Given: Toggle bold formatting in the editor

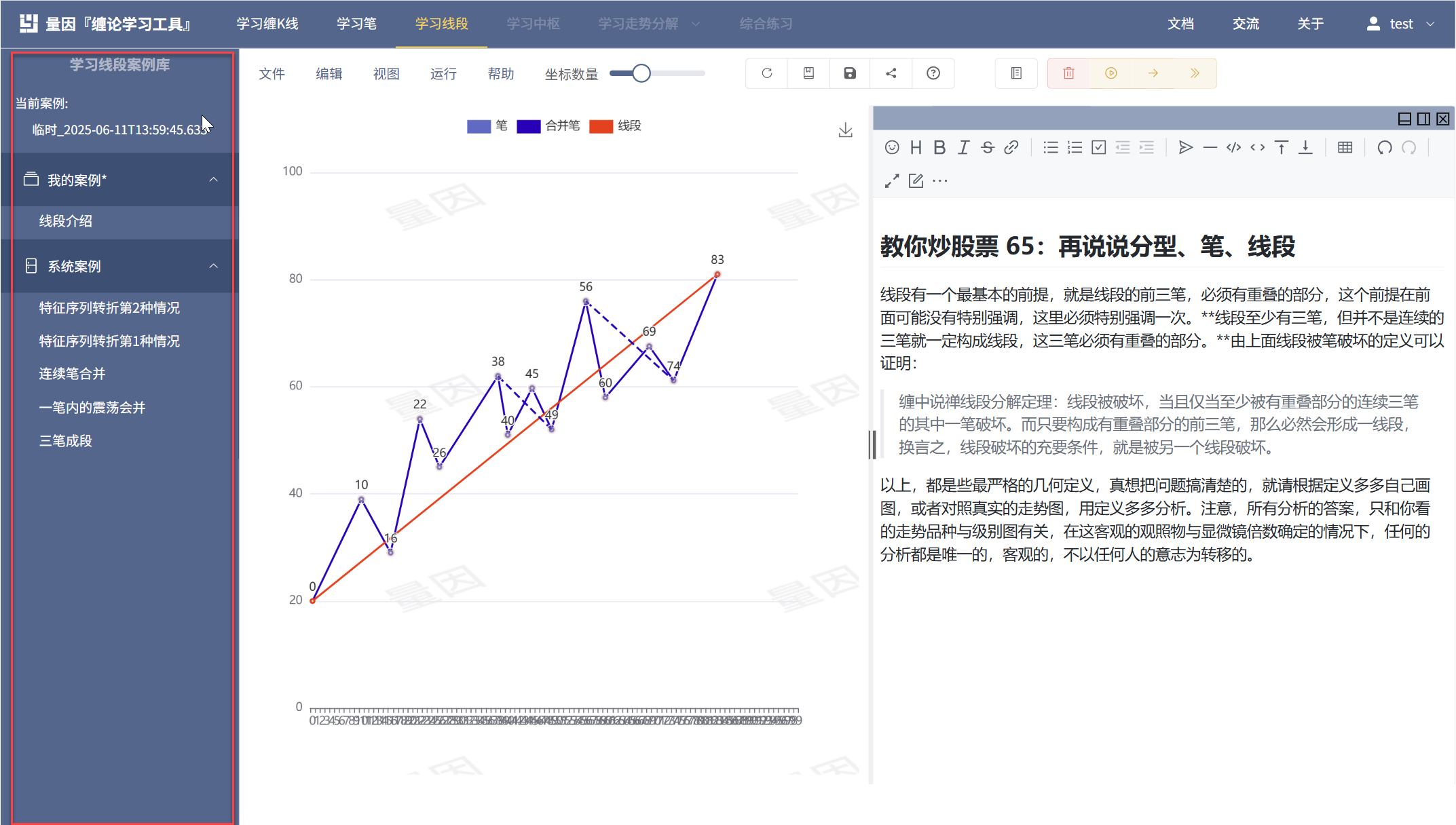Looking at the screenshot, I should coord(939,147).
